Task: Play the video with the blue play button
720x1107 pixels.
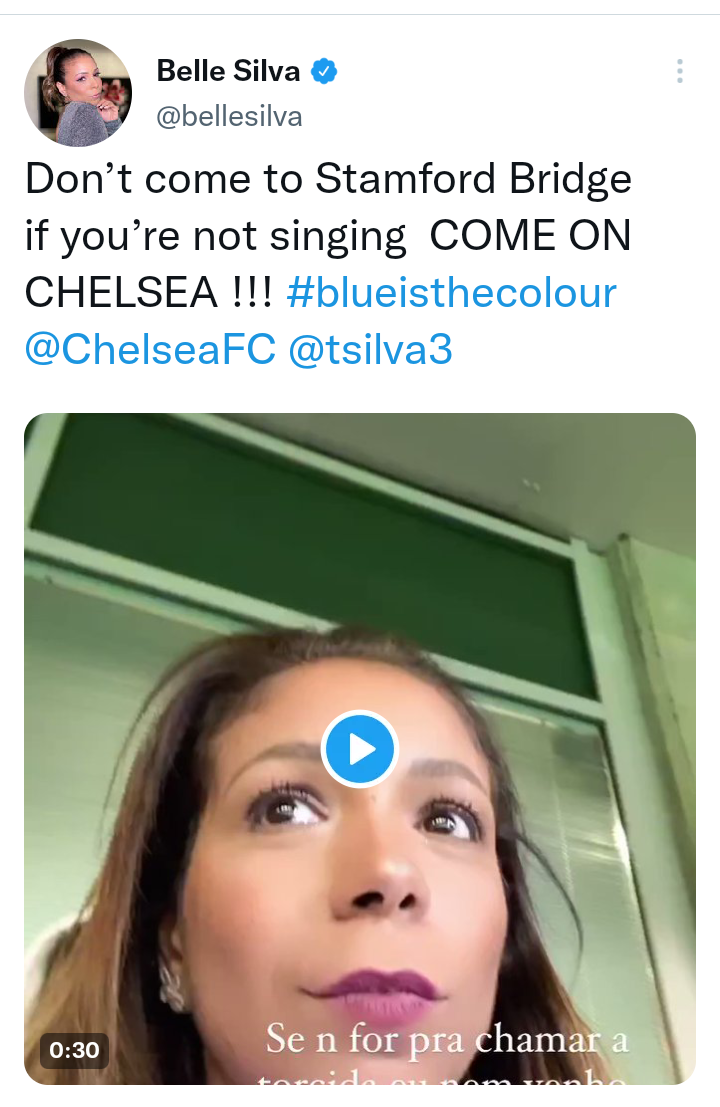Action: [360, 748]
